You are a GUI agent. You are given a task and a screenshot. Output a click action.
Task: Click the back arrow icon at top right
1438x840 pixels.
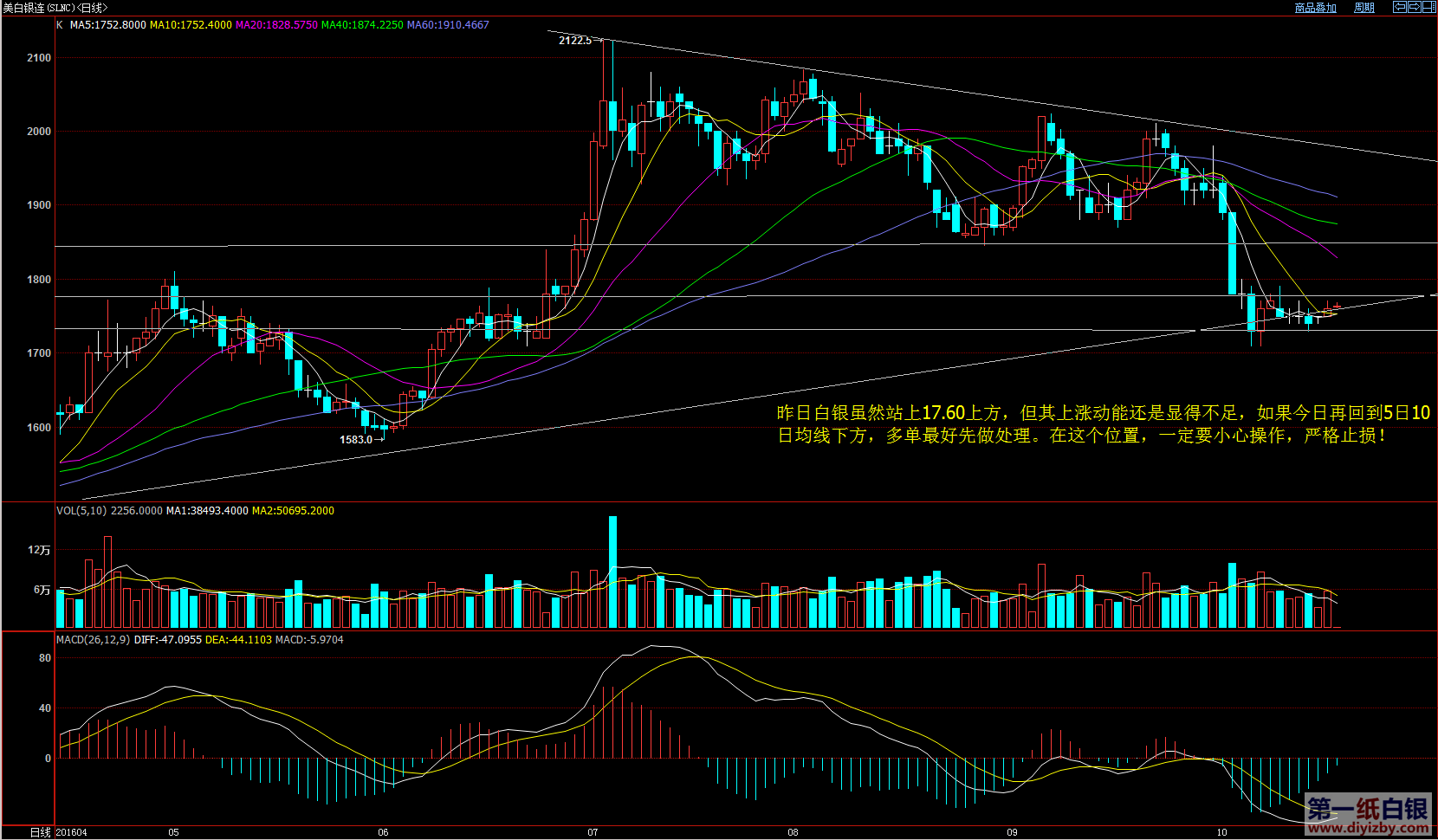click(1400, 7)
